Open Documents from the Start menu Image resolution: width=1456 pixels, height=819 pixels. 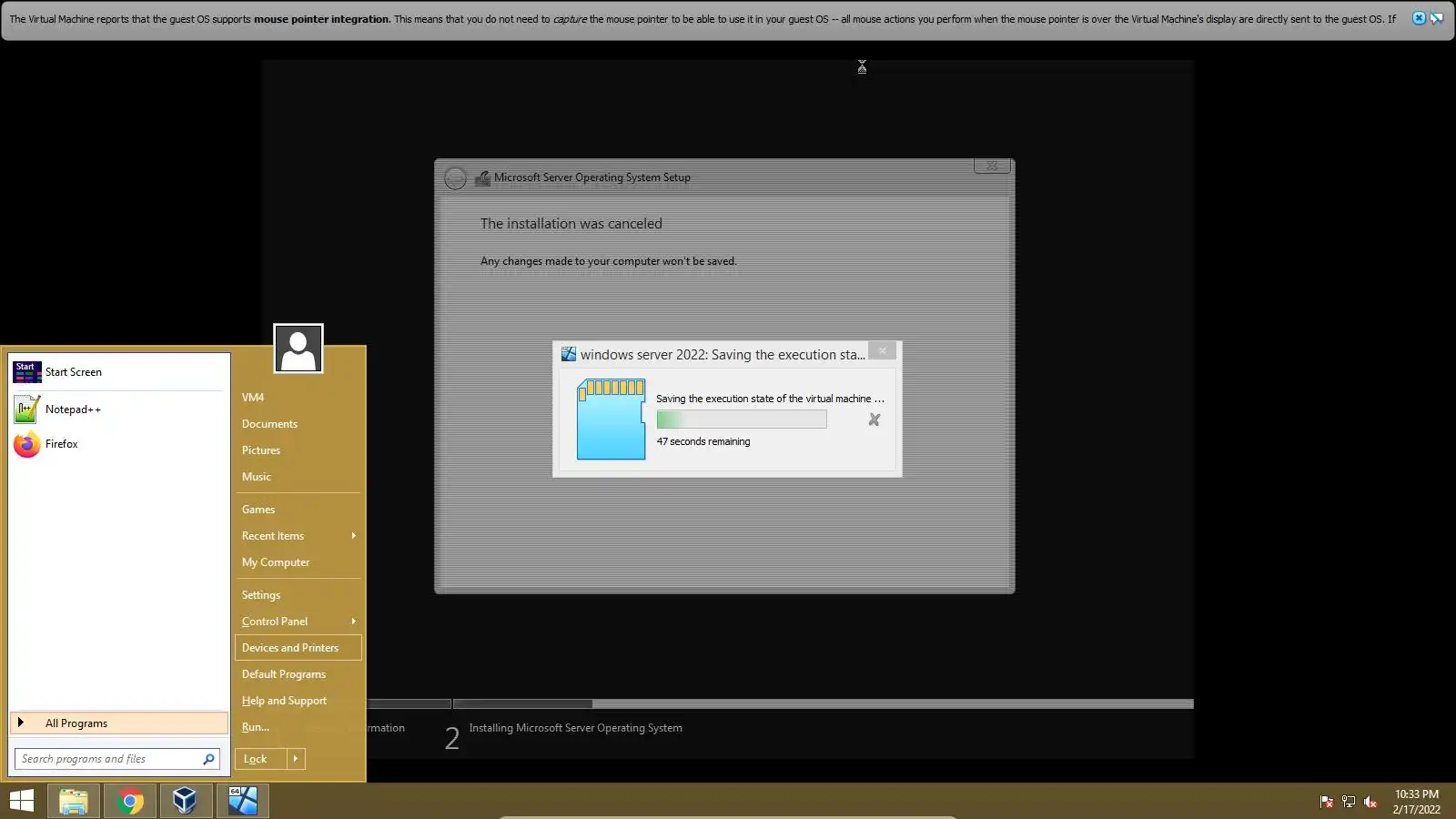(298, 424)
